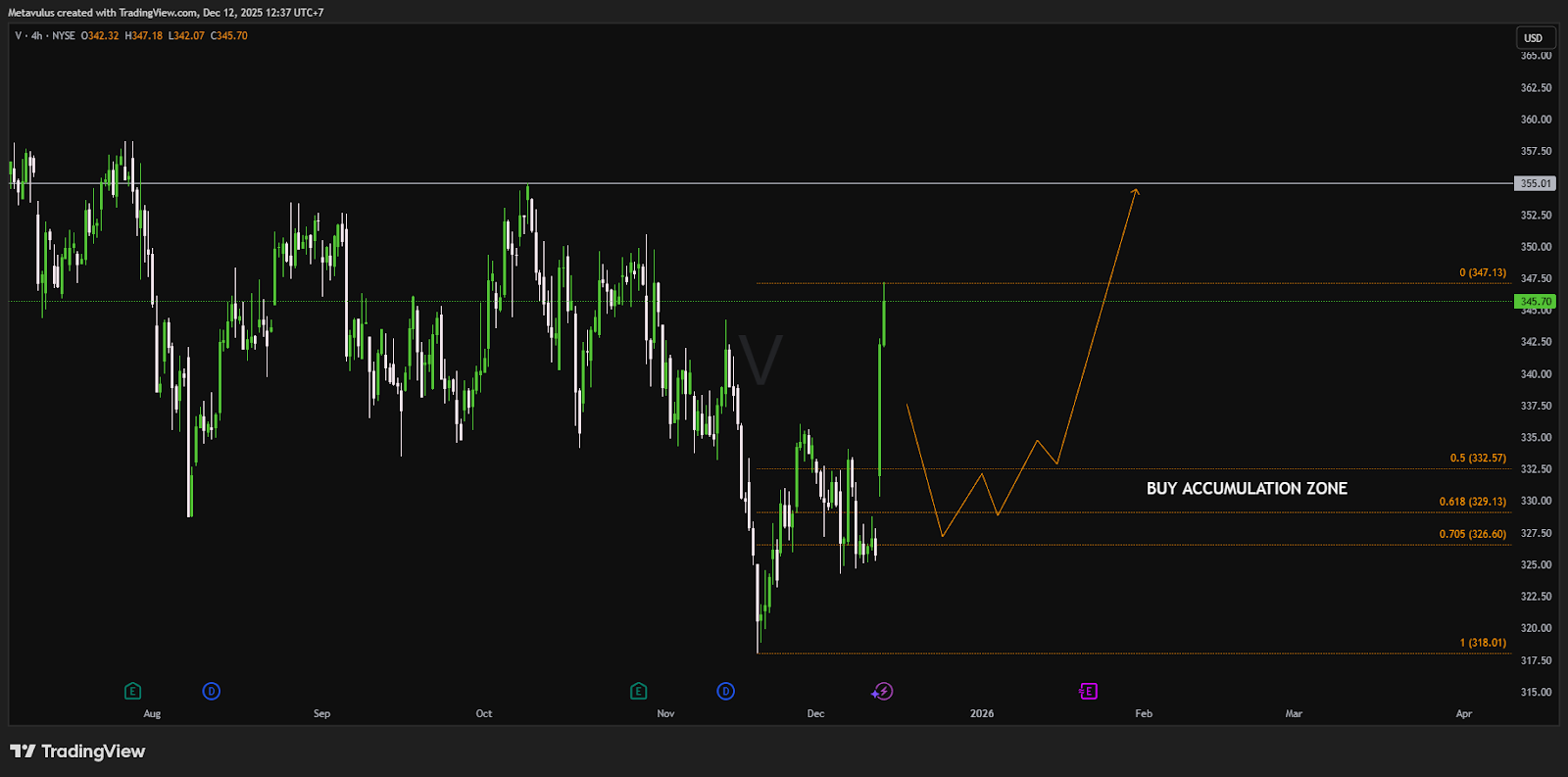Click the 0 (347.13) Fibonacci label

tap(1483, 272)
